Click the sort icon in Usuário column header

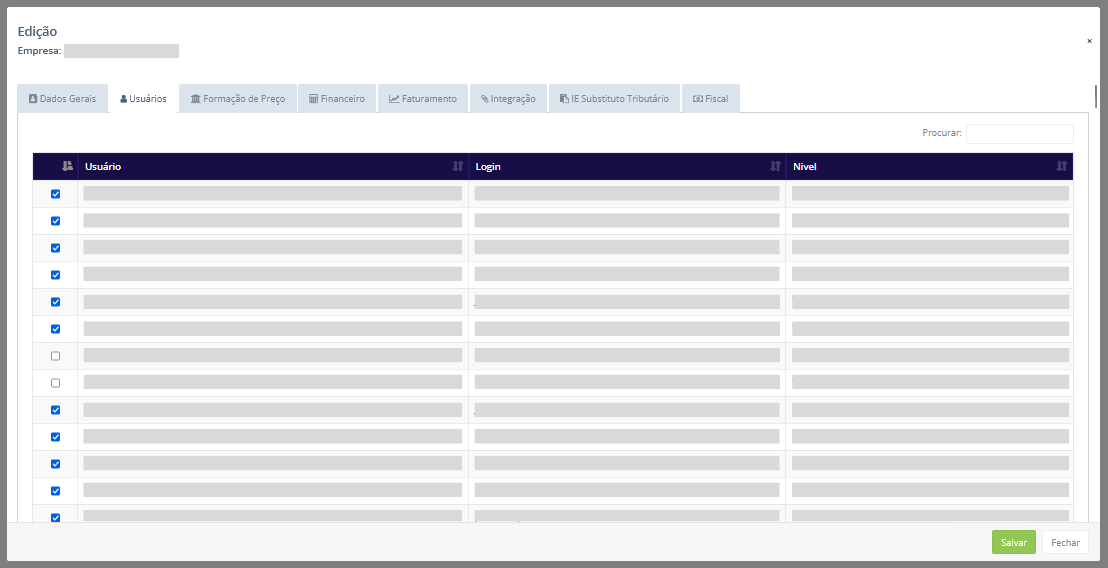[458, 166]
